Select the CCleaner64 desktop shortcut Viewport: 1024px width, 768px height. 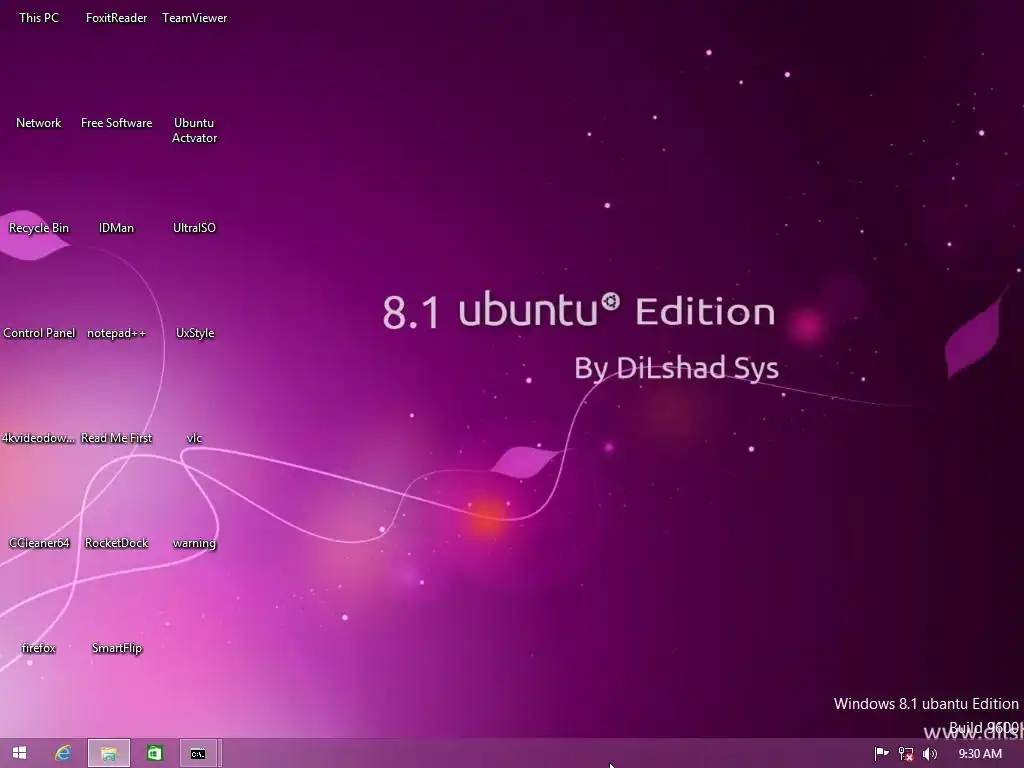39,543
